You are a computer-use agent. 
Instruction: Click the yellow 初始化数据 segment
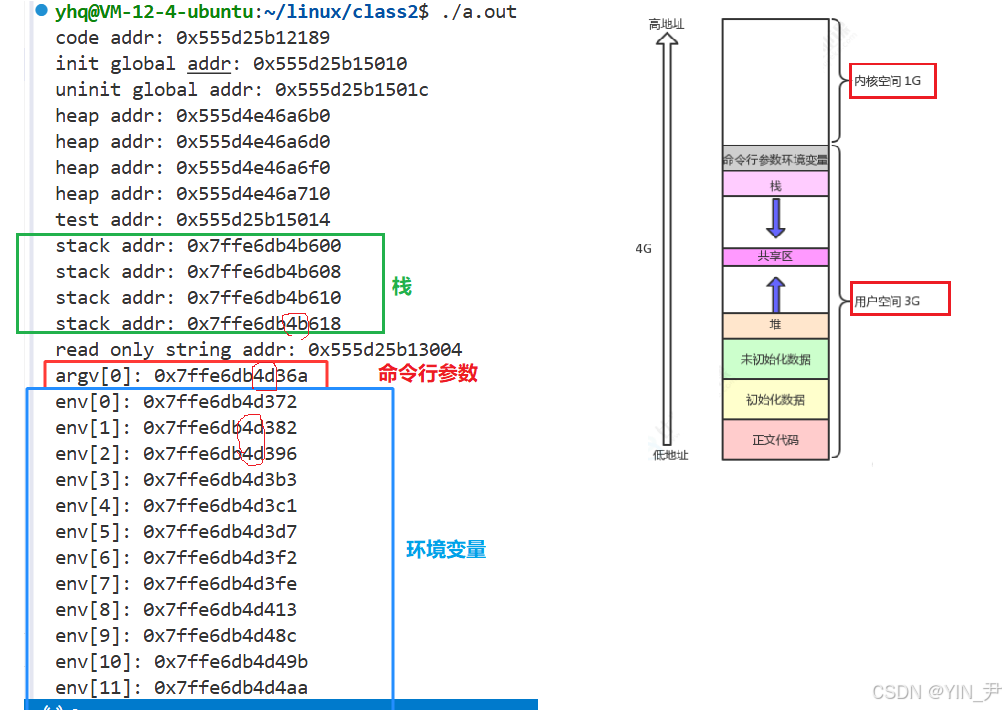pos(775,399)
